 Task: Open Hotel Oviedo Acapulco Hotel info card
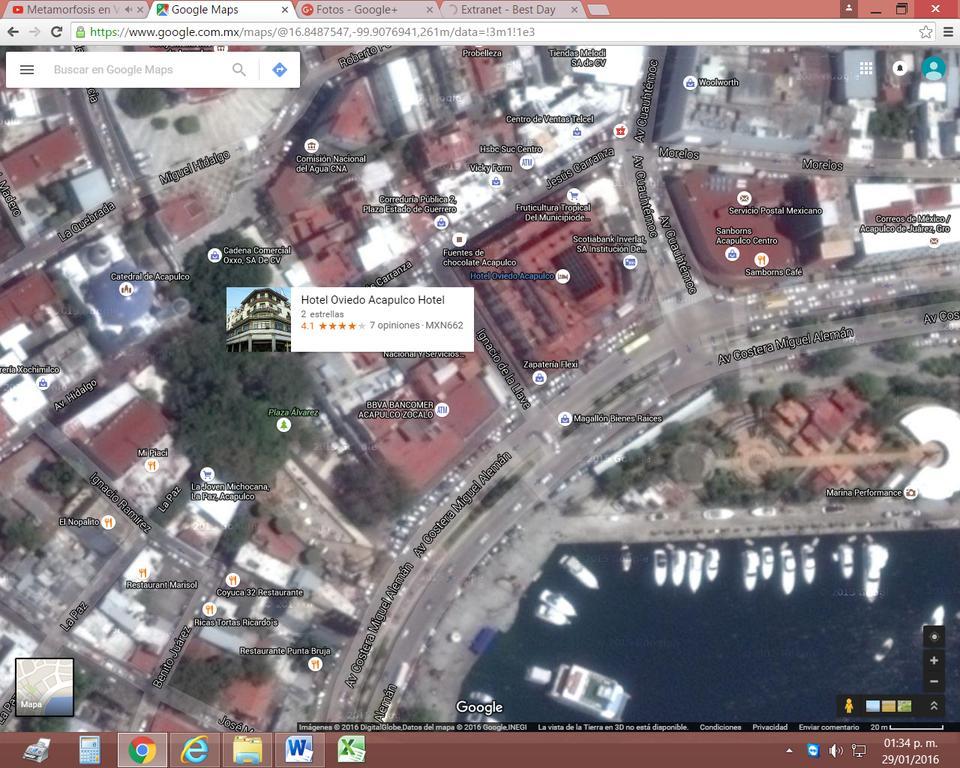[350, 319]
